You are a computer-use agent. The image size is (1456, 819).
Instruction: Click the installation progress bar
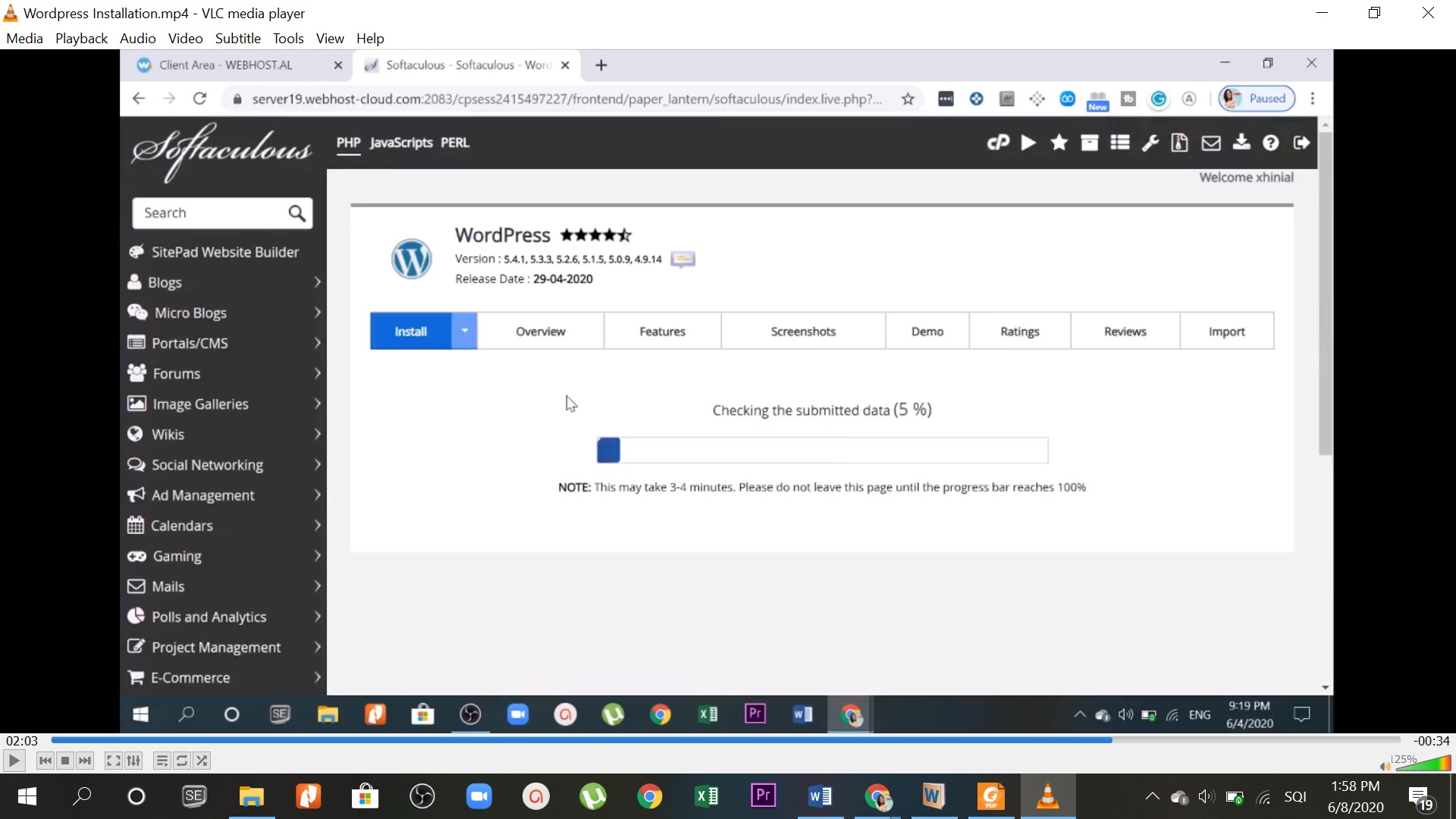[822, 450]
